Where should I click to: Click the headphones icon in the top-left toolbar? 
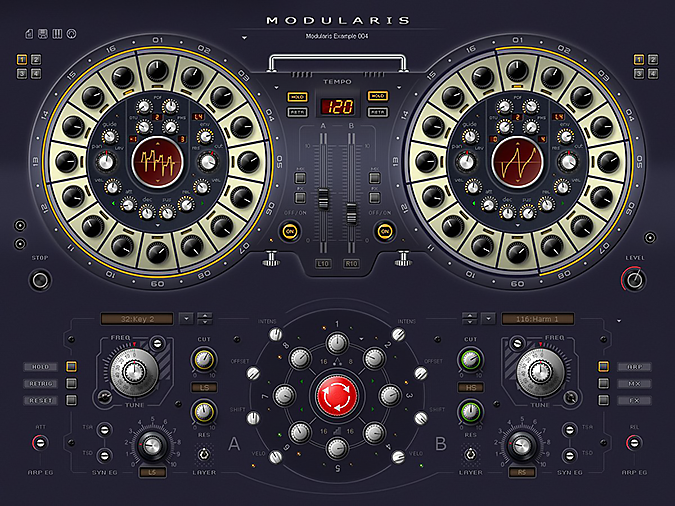pos(71,34)
